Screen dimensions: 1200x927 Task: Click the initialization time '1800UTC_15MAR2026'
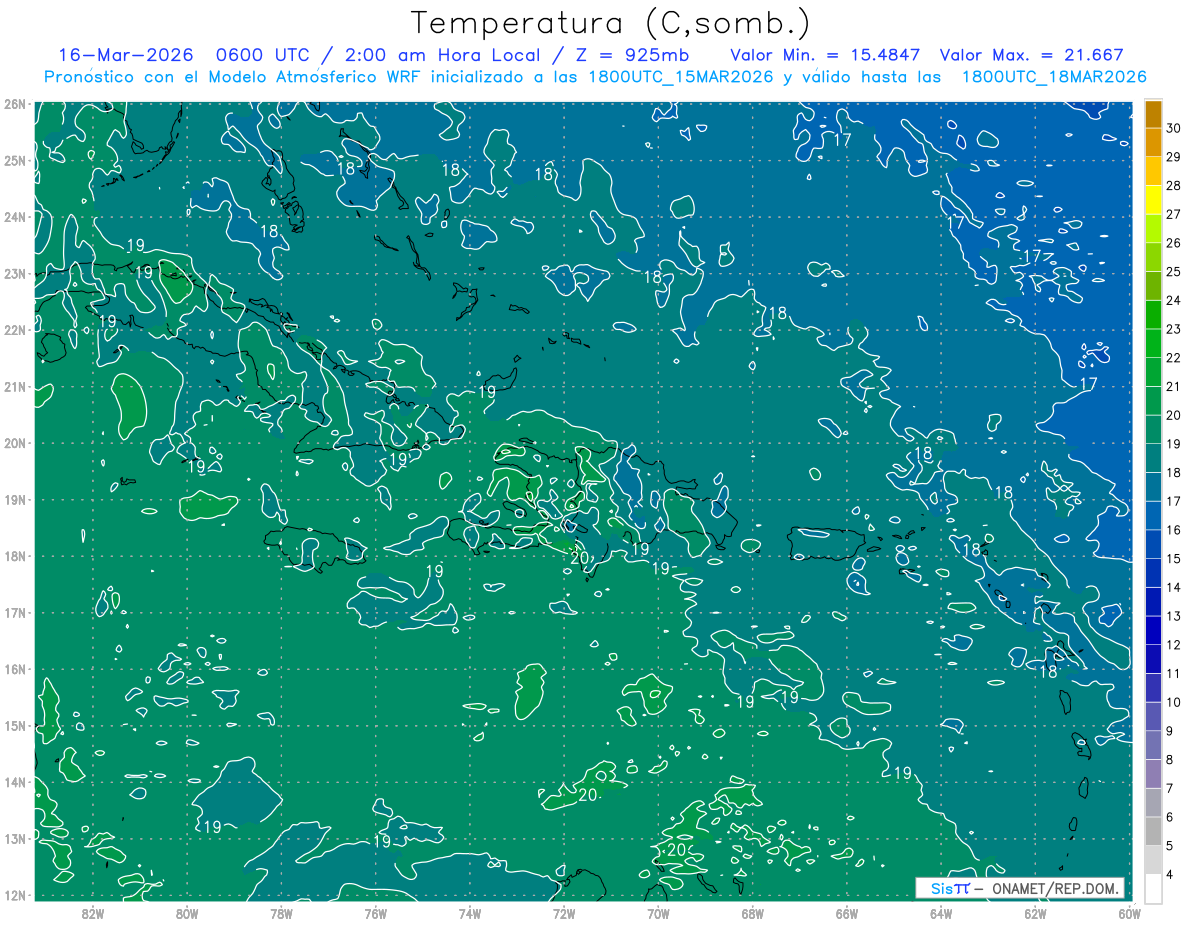(x=680, y=77)
